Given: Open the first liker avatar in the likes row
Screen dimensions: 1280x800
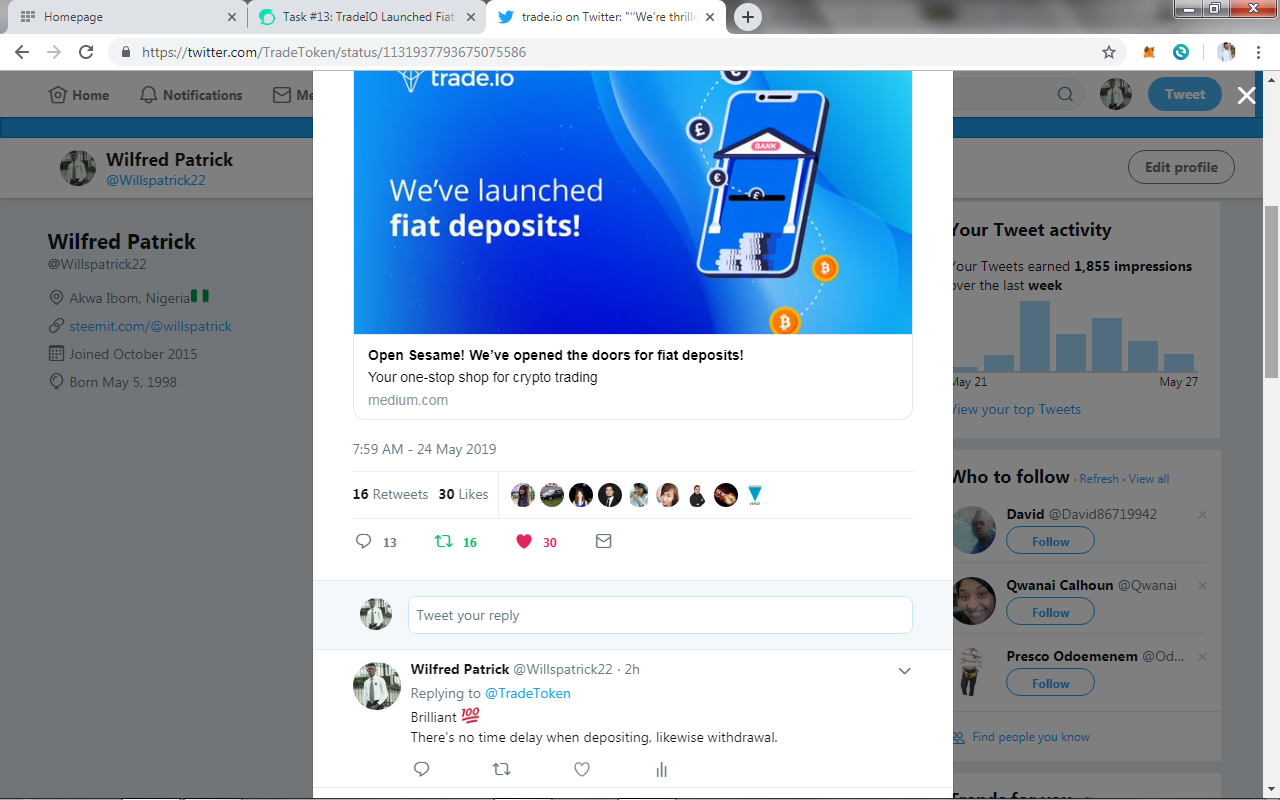Looking at the screenshot, I should pyautogui.click(x=522, y=495).
